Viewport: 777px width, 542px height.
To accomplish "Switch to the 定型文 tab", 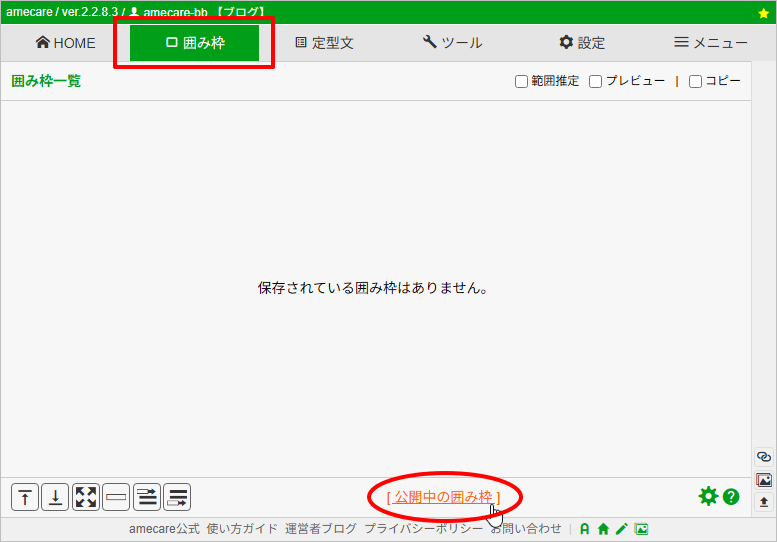I will (324, 43).
